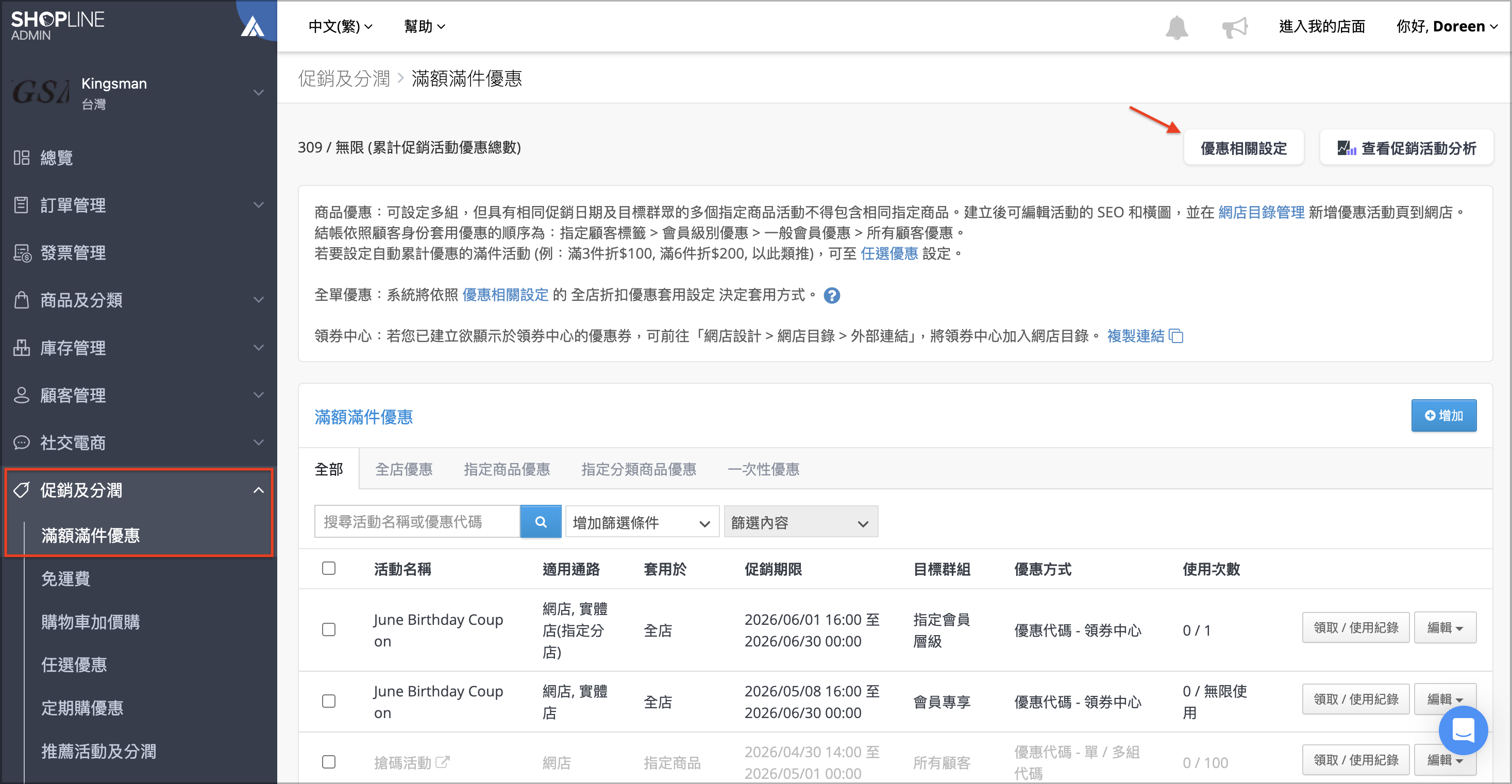Click the blue search magnifier button

tap(541, 522)
